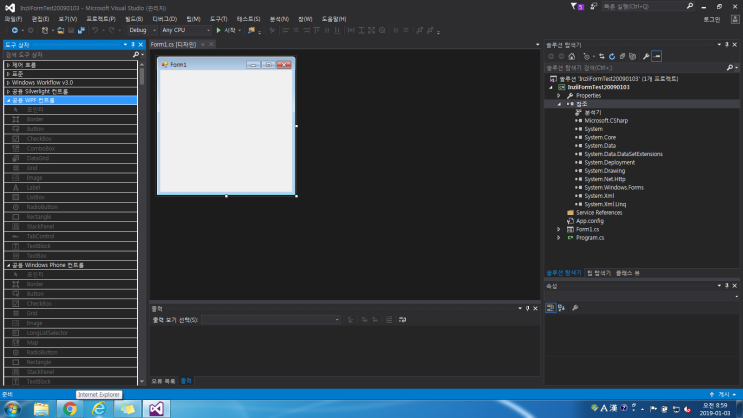
Task: Toggle the Preview Selected Items button in Solution Explorer
Action: (657, 56)
